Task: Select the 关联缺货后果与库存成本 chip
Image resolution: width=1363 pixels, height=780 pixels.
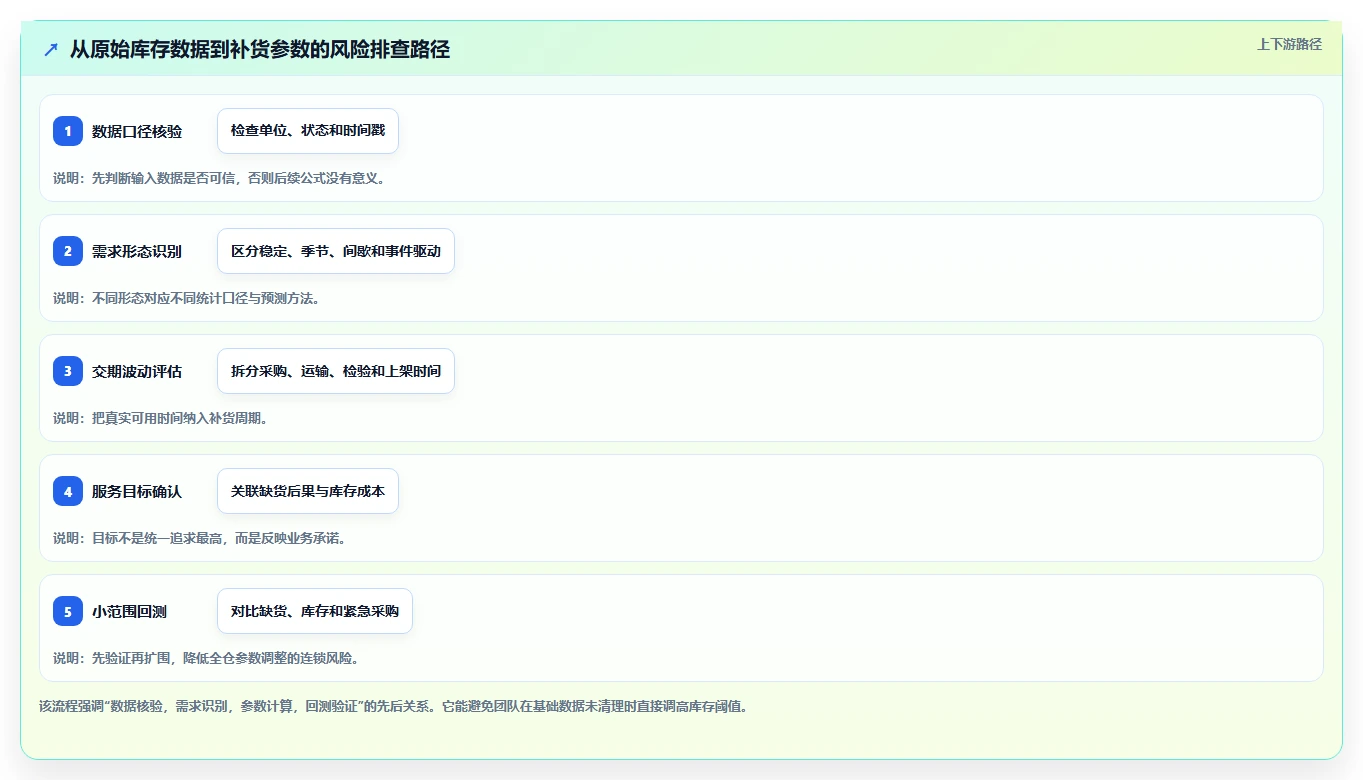Action: pyautogui.click(x=308, y=491)
